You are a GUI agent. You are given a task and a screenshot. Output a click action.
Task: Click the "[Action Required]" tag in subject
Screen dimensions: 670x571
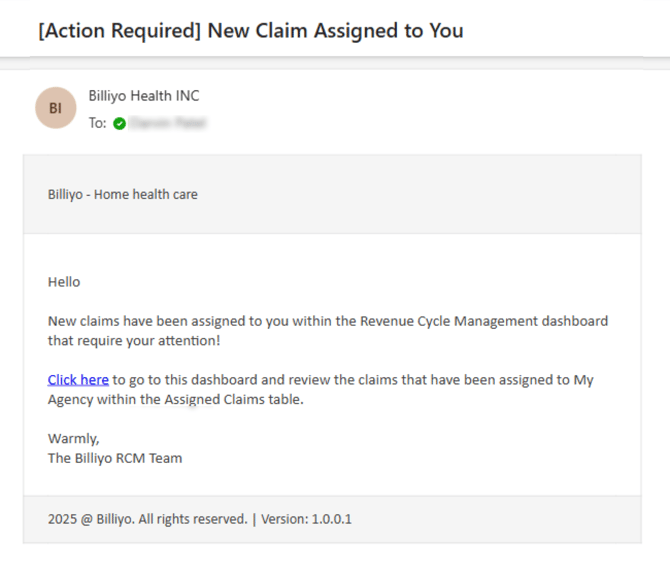pos(119,30)
